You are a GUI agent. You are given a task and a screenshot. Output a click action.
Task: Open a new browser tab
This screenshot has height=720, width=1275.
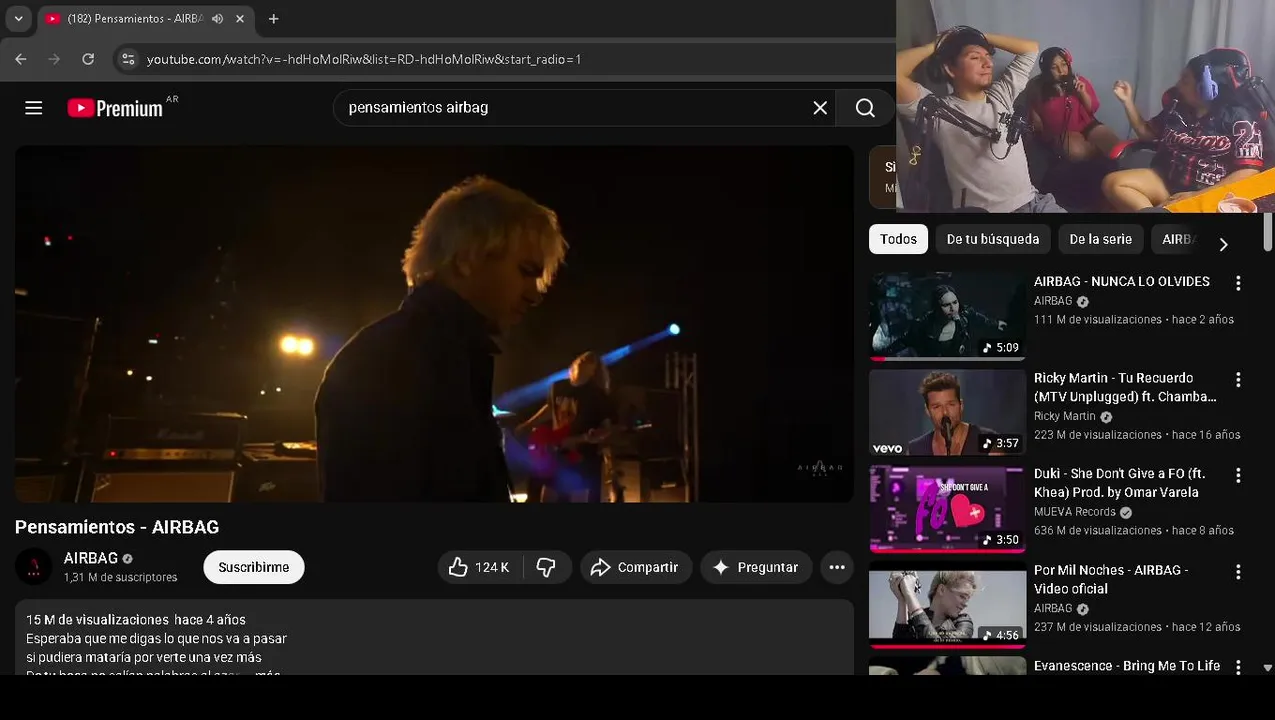(x=273, y=18)
